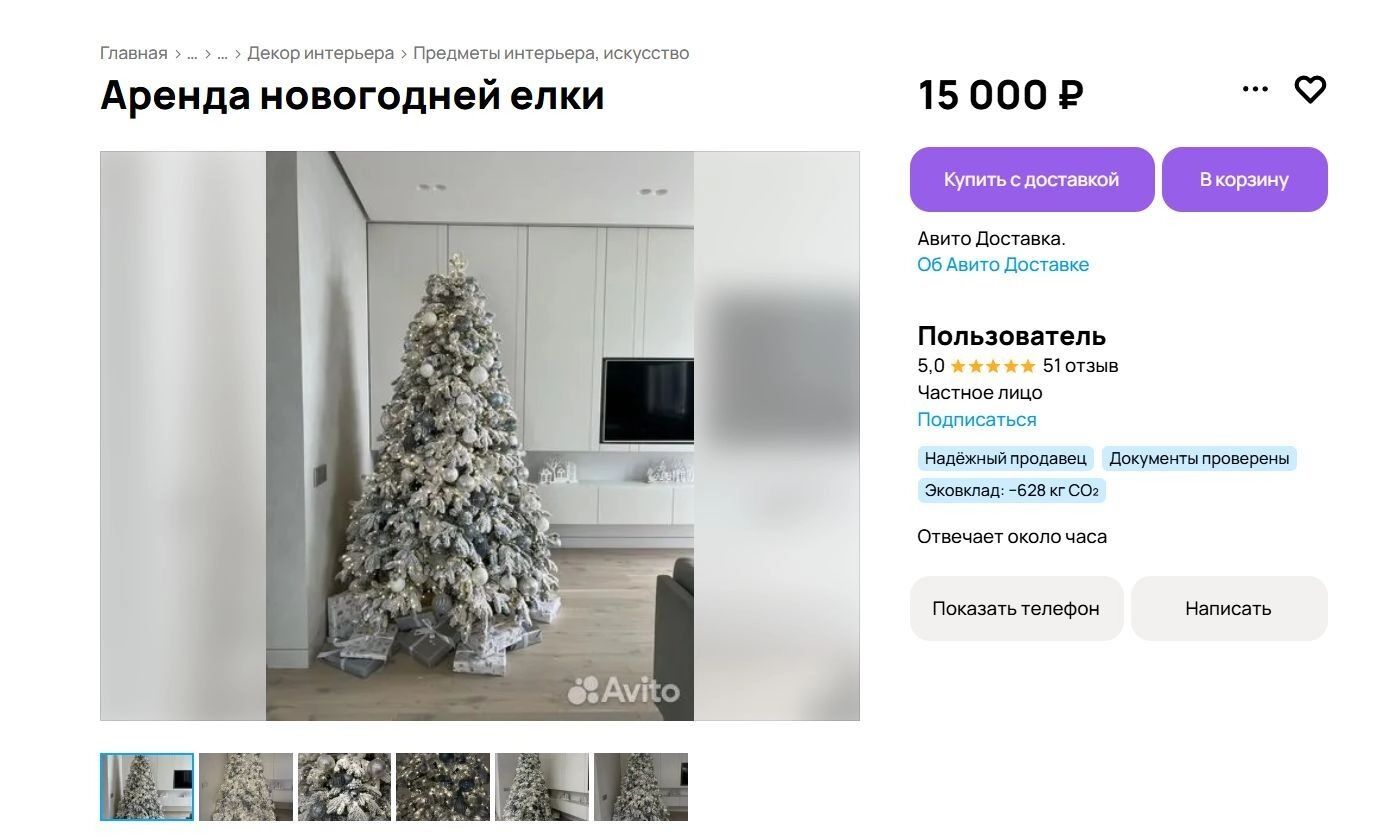View the third close-up thumbnail
Viewport: 1377px width, 840px height.
345,787
